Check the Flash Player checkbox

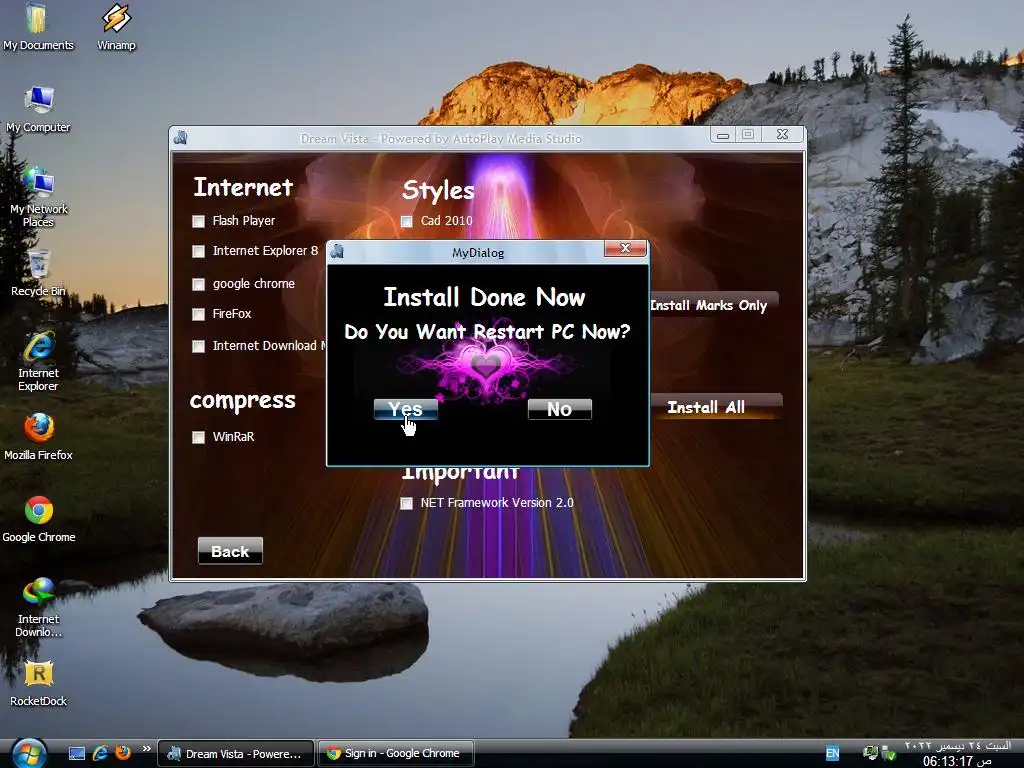(199, 221)
